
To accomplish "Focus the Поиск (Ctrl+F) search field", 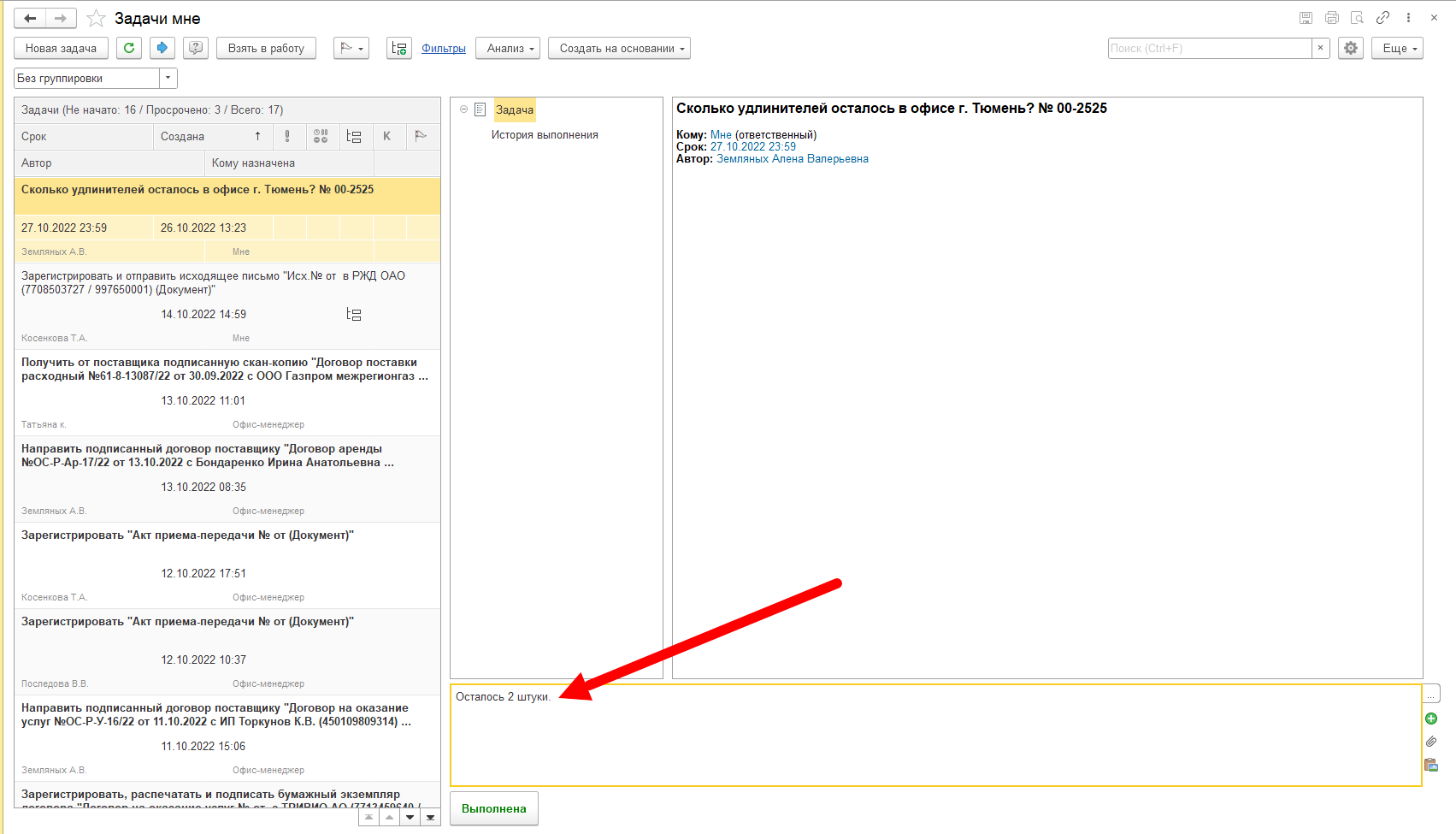I will coord(1210,48).
